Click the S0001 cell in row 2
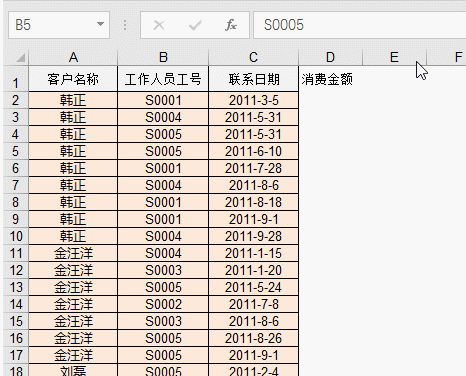 [x=163, y=100]
